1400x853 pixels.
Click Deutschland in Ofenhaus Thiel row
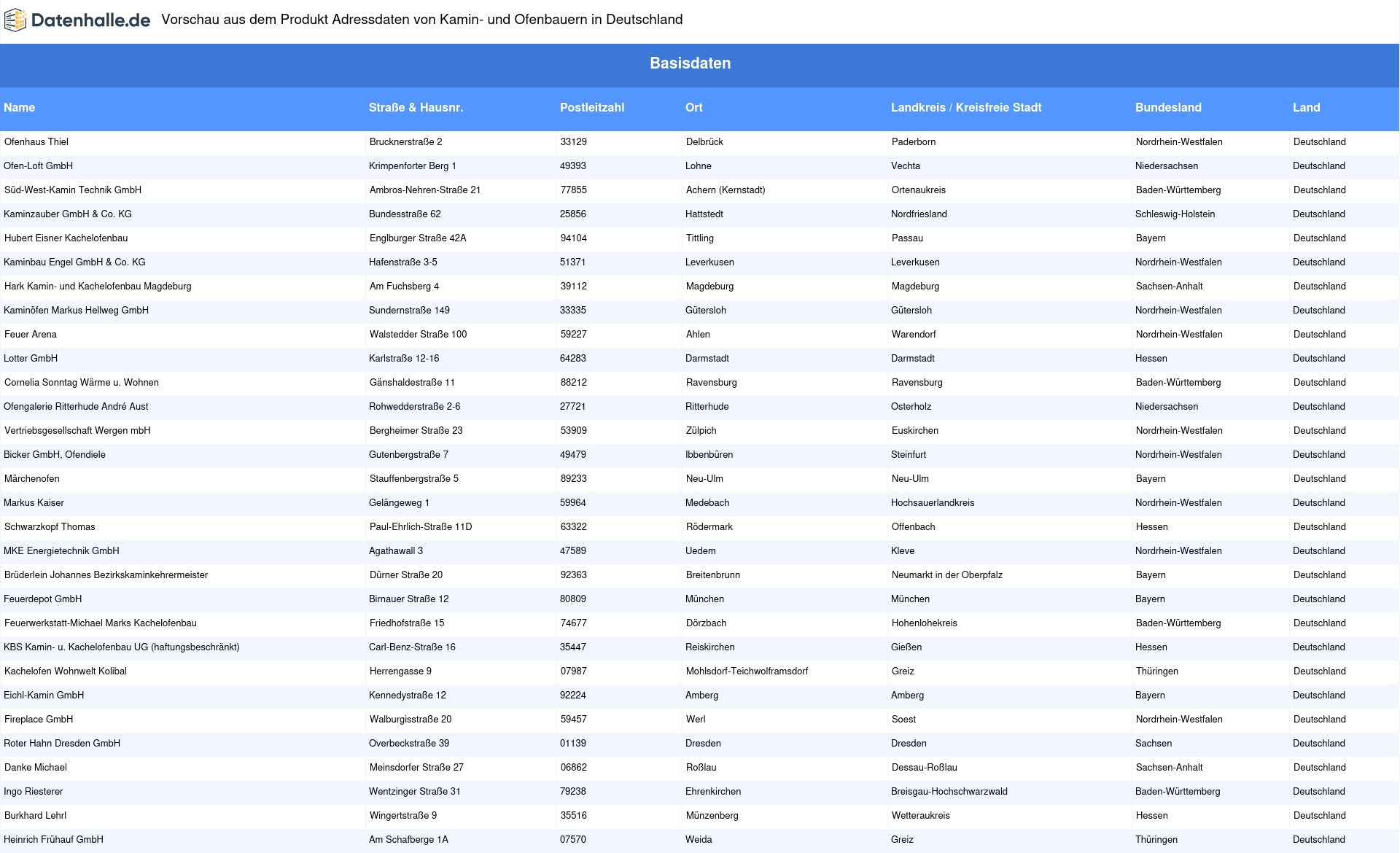[x=1320, y=142]
